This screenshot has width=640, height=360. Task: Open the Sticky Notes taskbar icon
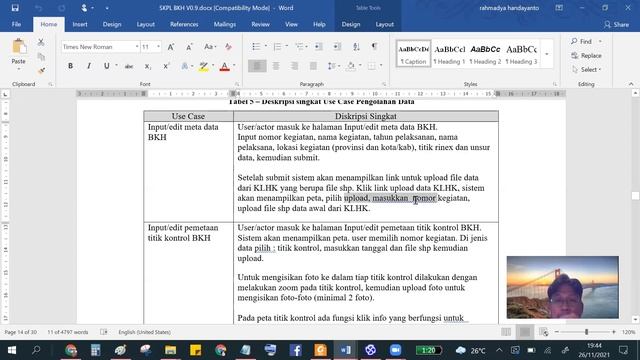point(196,350)
